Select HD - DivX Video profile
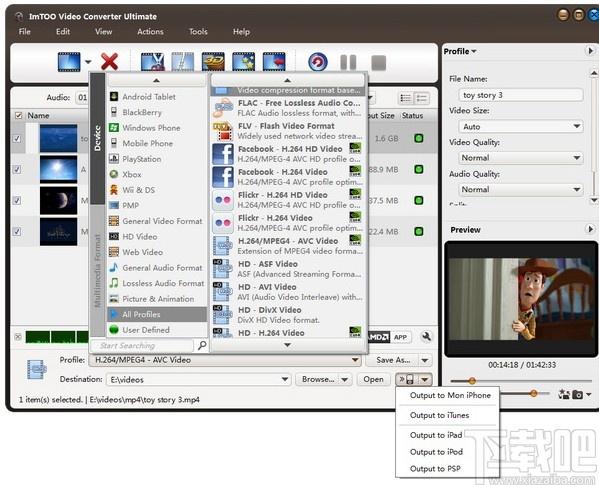The height and width of the screenshot is (485, 599). pos(287,315)
